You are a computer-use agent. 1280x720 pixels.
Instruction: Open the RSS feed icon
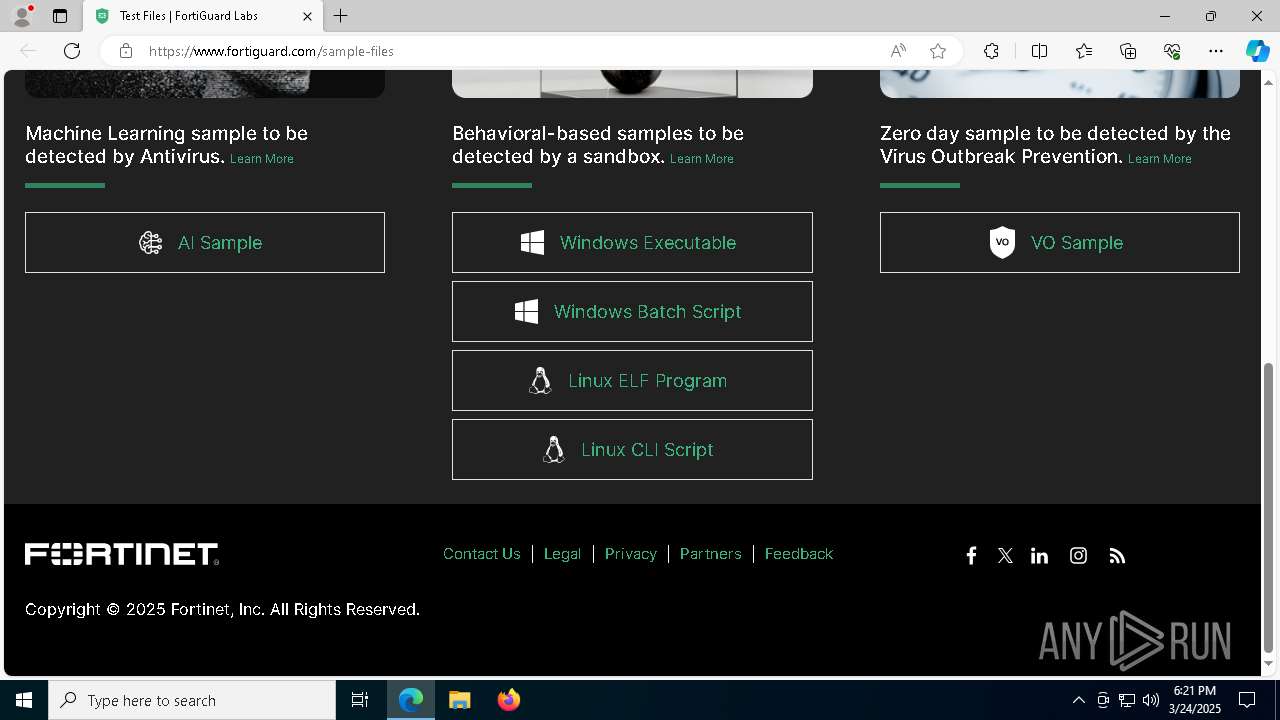(1117, 555)
